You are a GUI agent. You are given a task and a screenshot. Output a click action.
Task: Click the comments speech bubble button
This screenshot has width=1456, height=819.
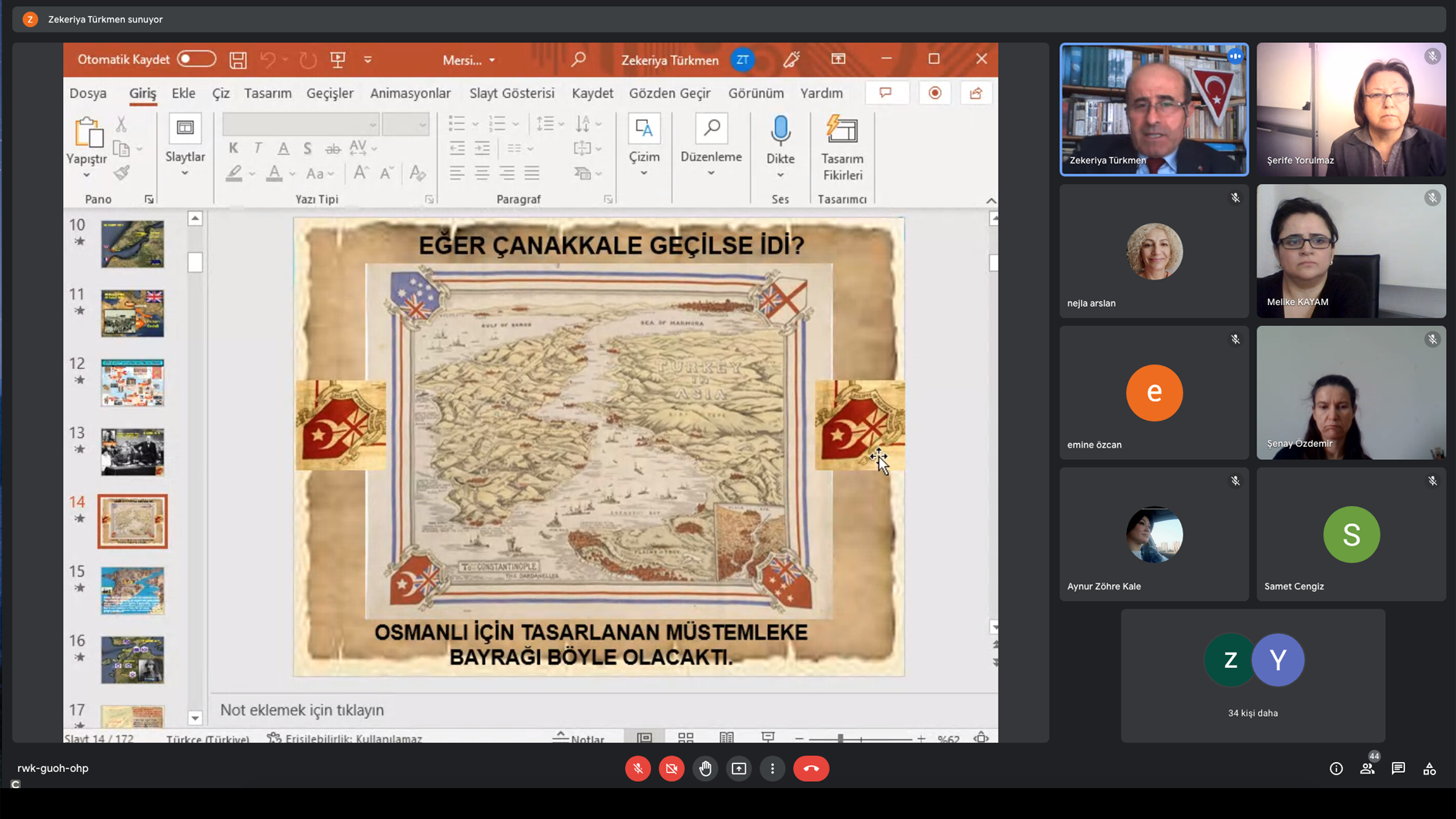point(886,93)
